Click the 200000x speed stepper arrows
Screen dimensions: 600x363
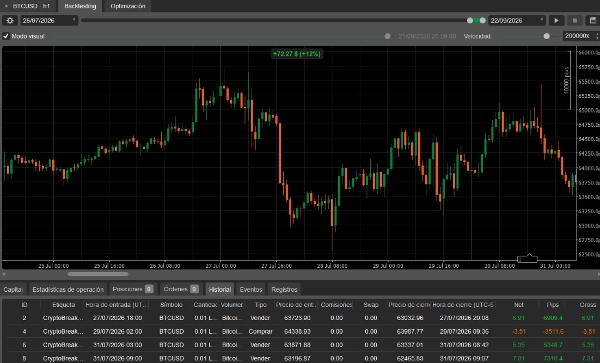598,36
